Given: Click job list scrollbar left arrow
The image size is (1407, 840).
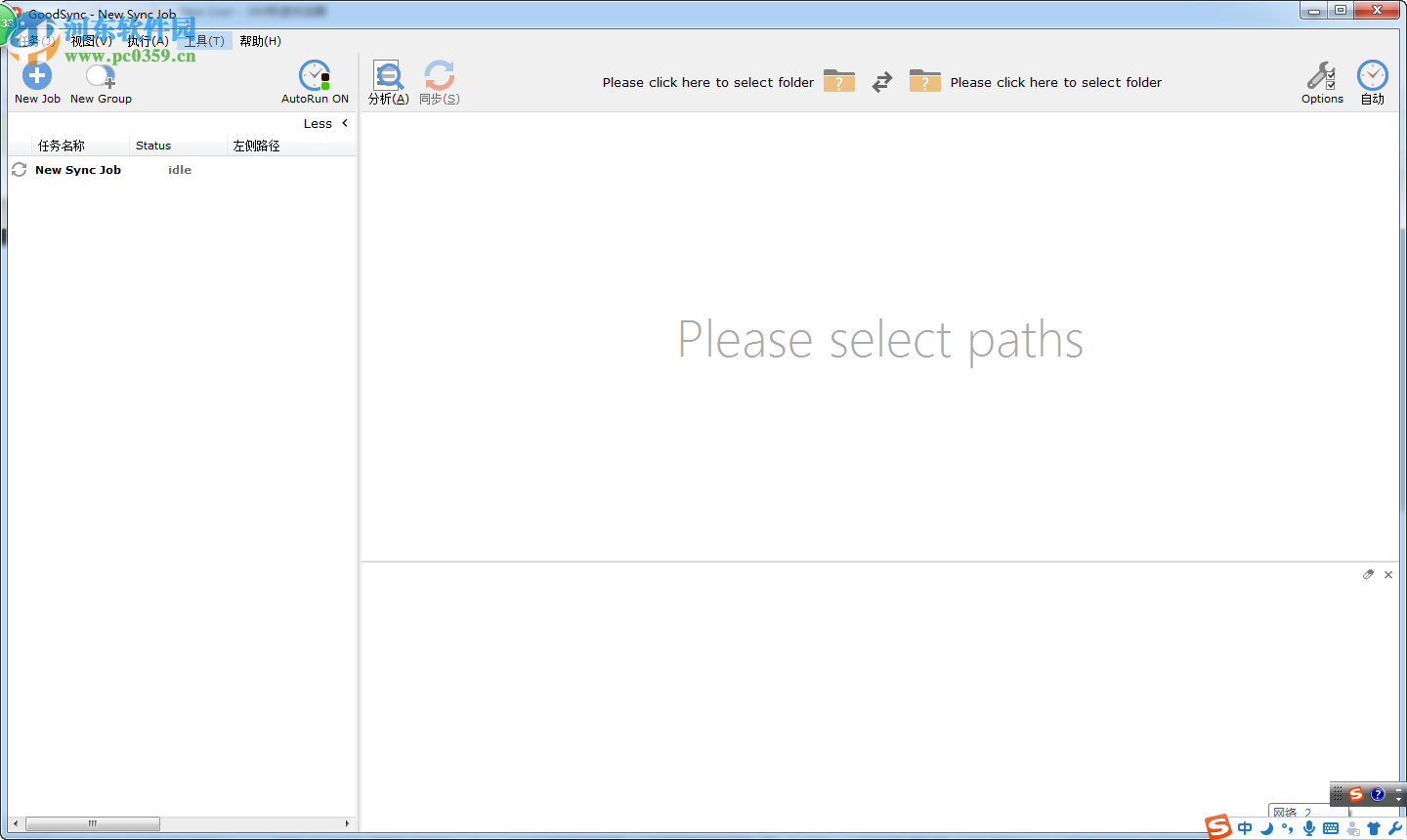Looking at the screenshot, I should [16, 823].
